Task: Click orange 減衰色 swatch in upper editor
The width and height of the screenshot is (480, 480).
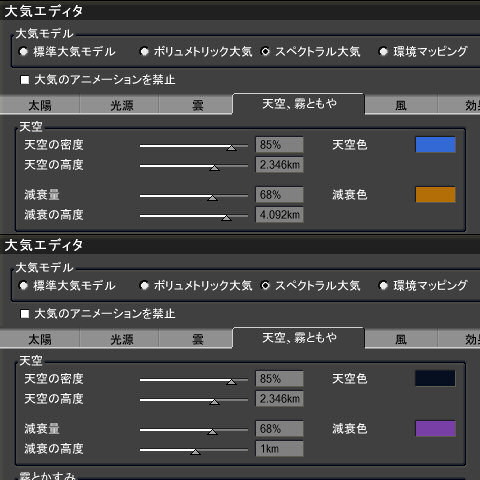Action: (x=435, y=195)
